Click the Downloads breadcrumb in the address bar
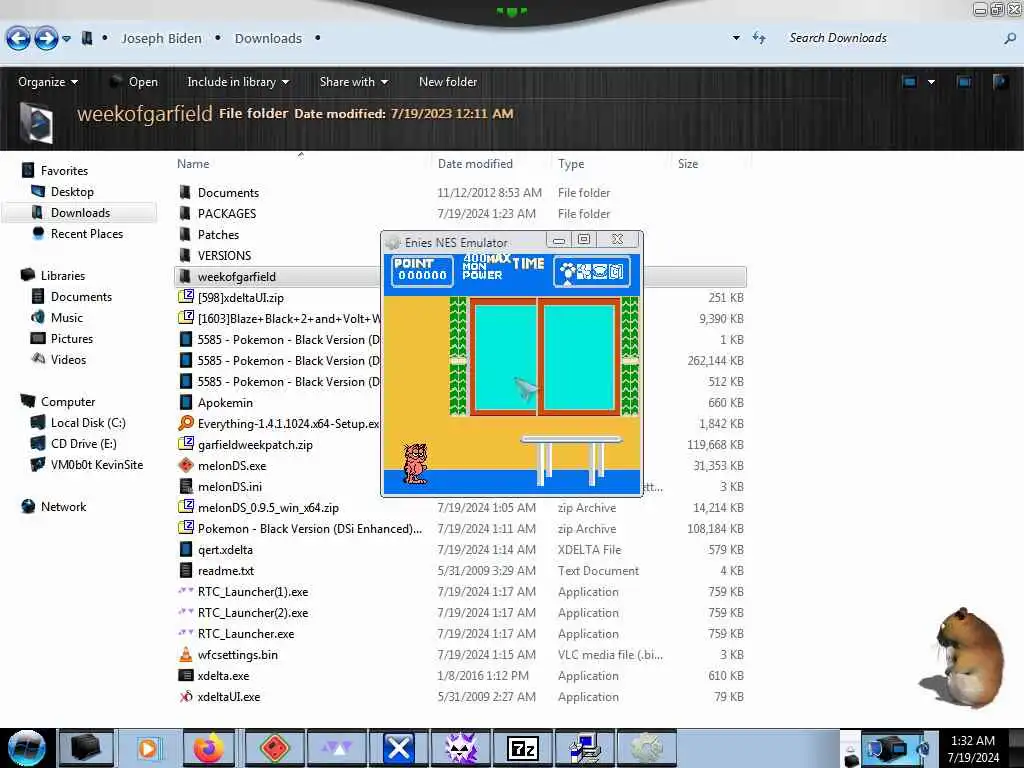 [268, 39]
